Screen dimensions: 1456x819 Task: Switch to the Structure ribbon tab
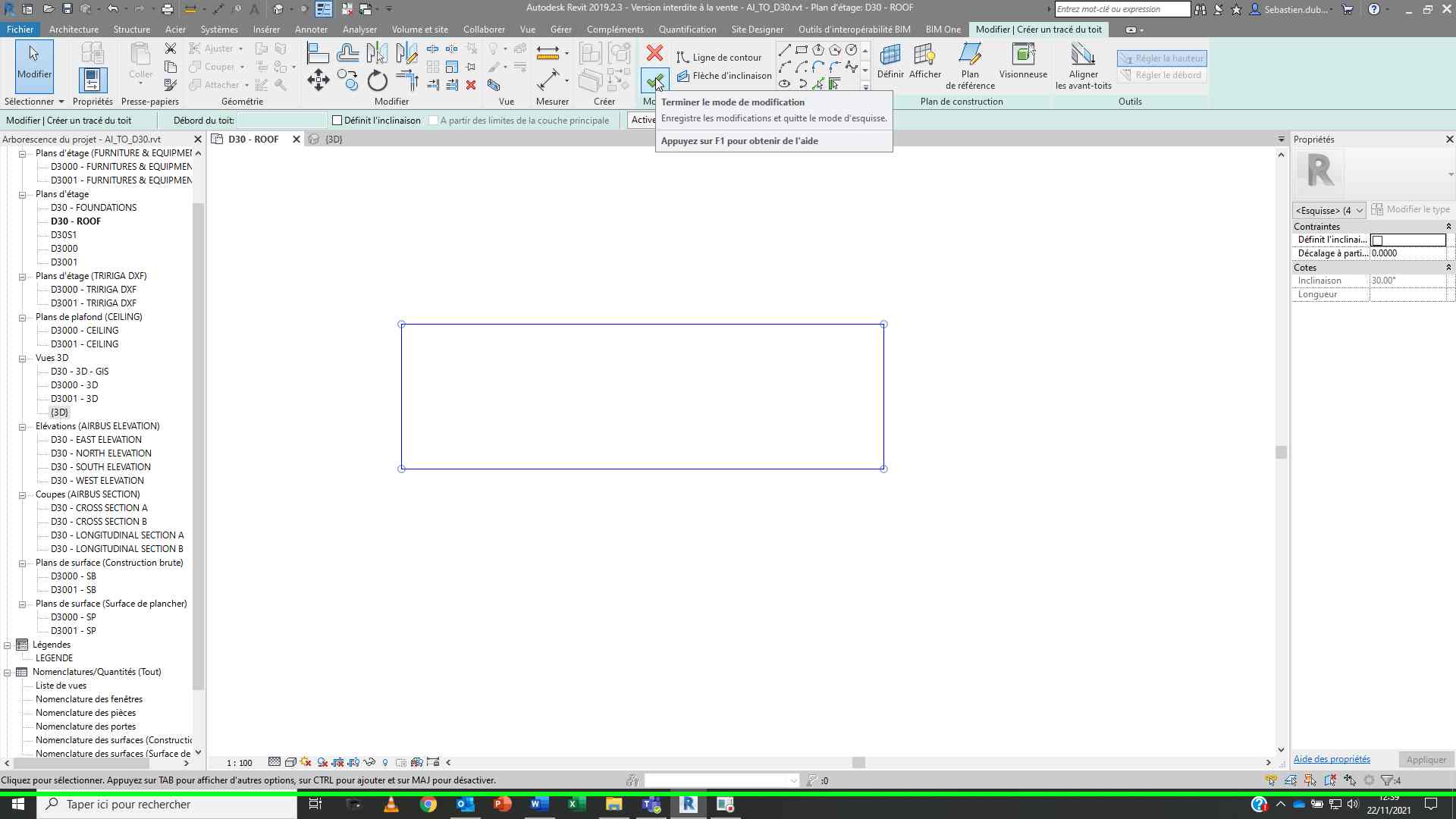pyautogui.click(x=132, y=29)
